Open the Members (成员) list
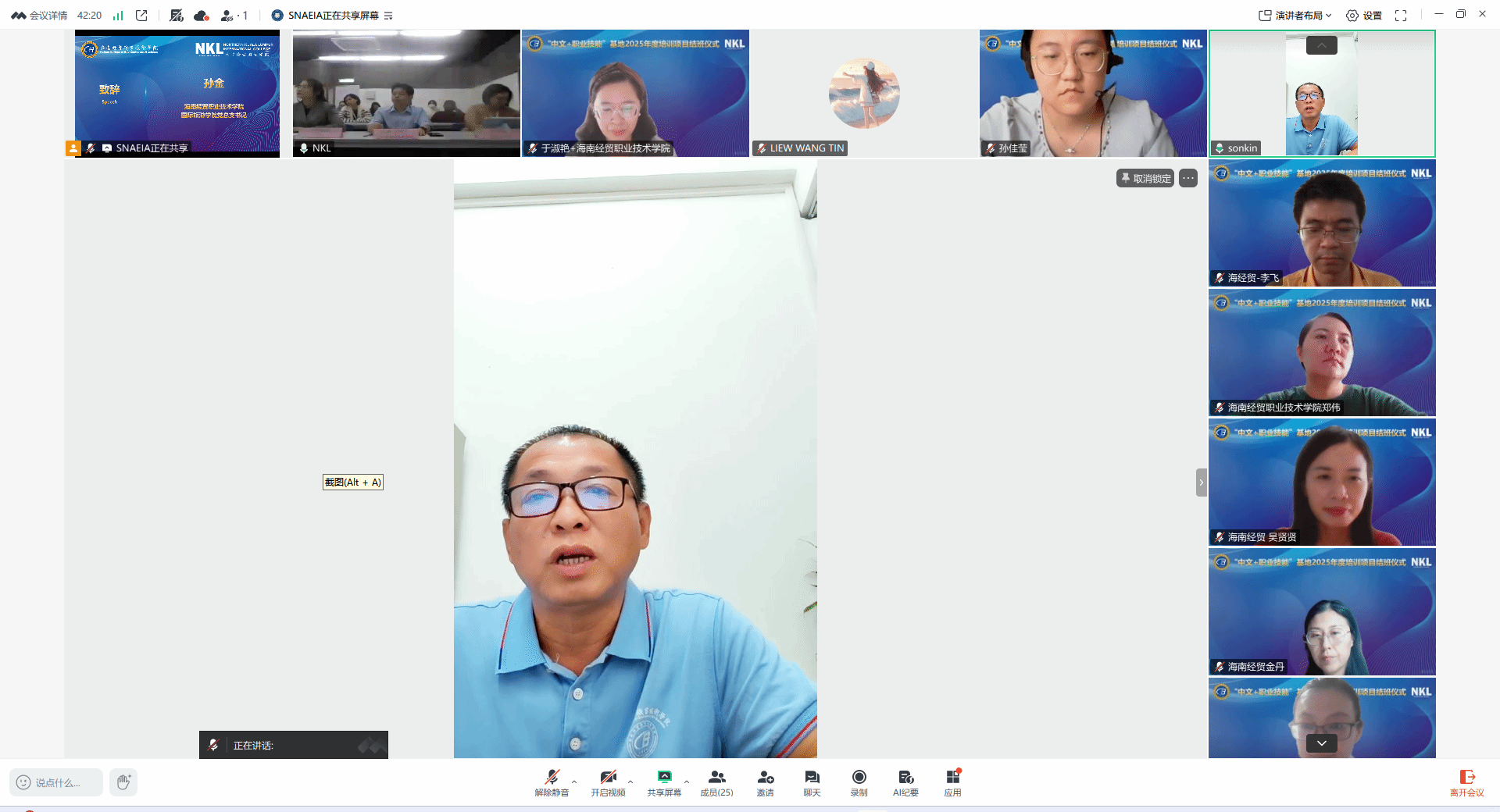The height and width of the screenshot is (812, 1500). click(716, 782)
